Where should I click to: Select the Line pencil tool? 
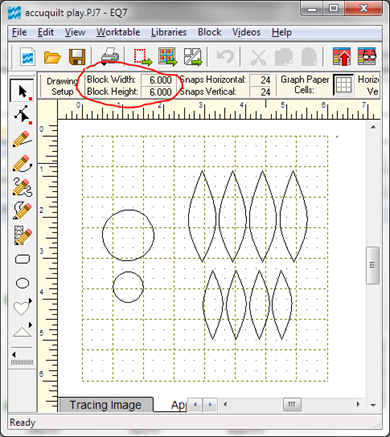22,139
